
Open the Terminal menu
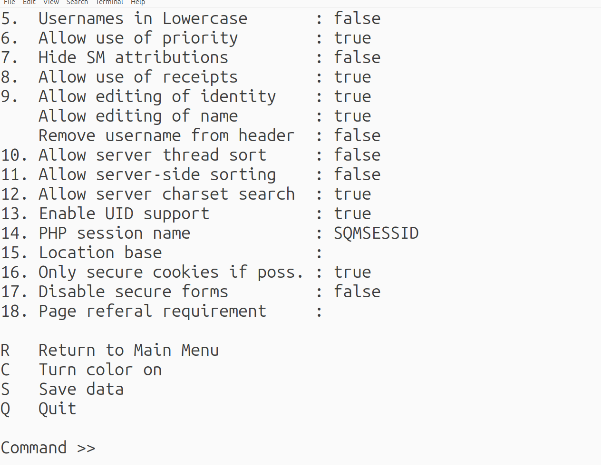(x=109, y=2)
